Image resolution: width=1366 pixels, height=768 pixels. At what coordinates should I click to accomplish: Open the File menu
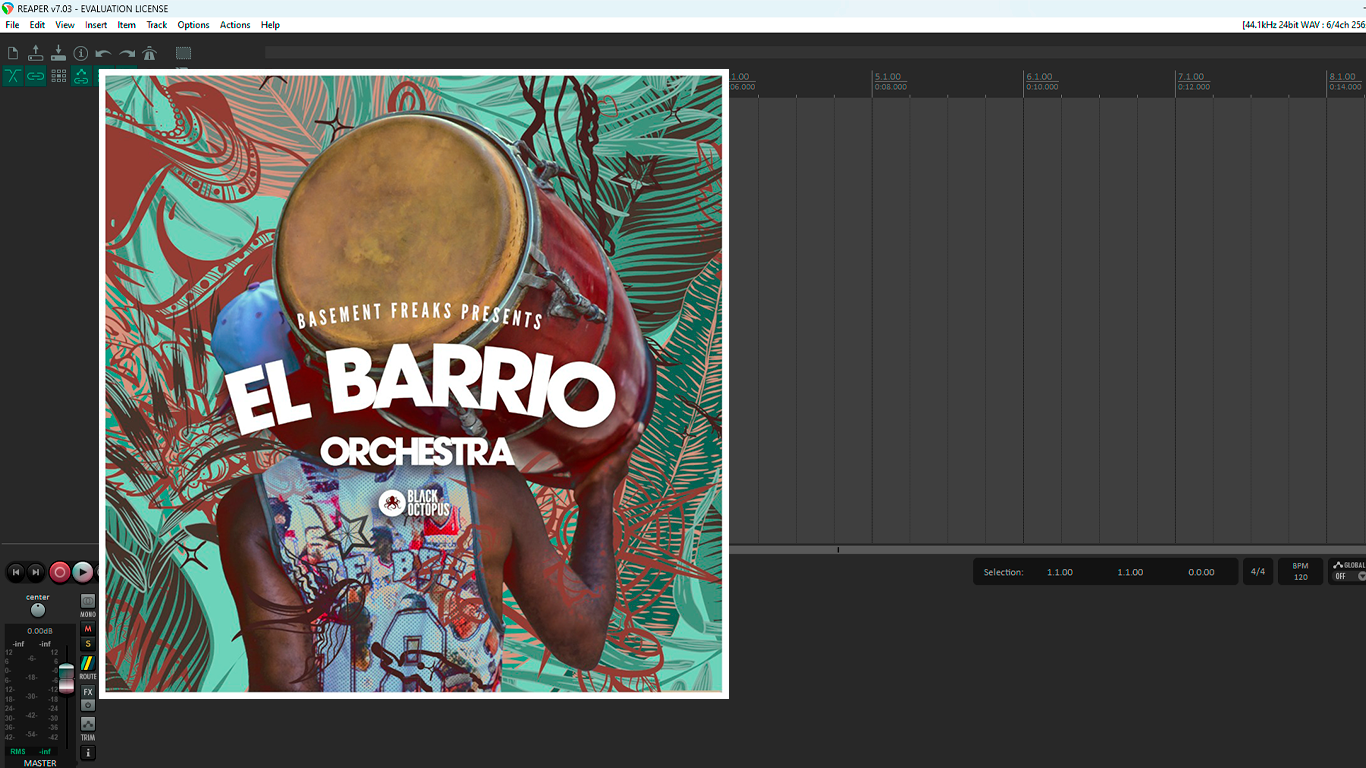[x=12, y=25]
